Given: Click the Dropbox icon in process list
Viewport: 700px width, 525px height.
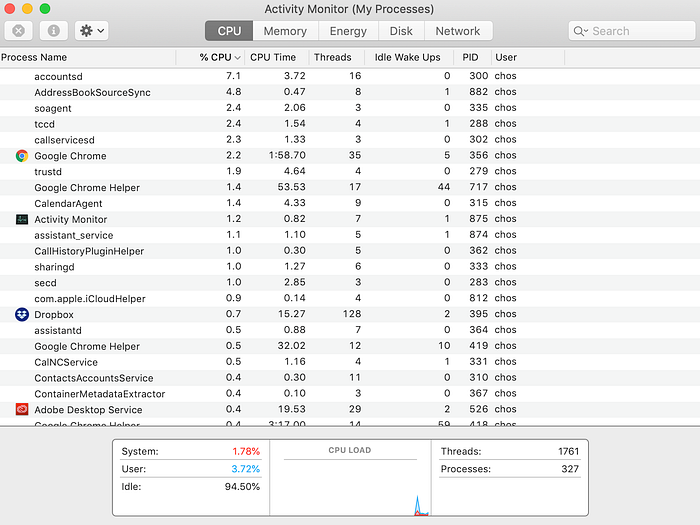Looking at the screenshot, I should coord(21,314).
